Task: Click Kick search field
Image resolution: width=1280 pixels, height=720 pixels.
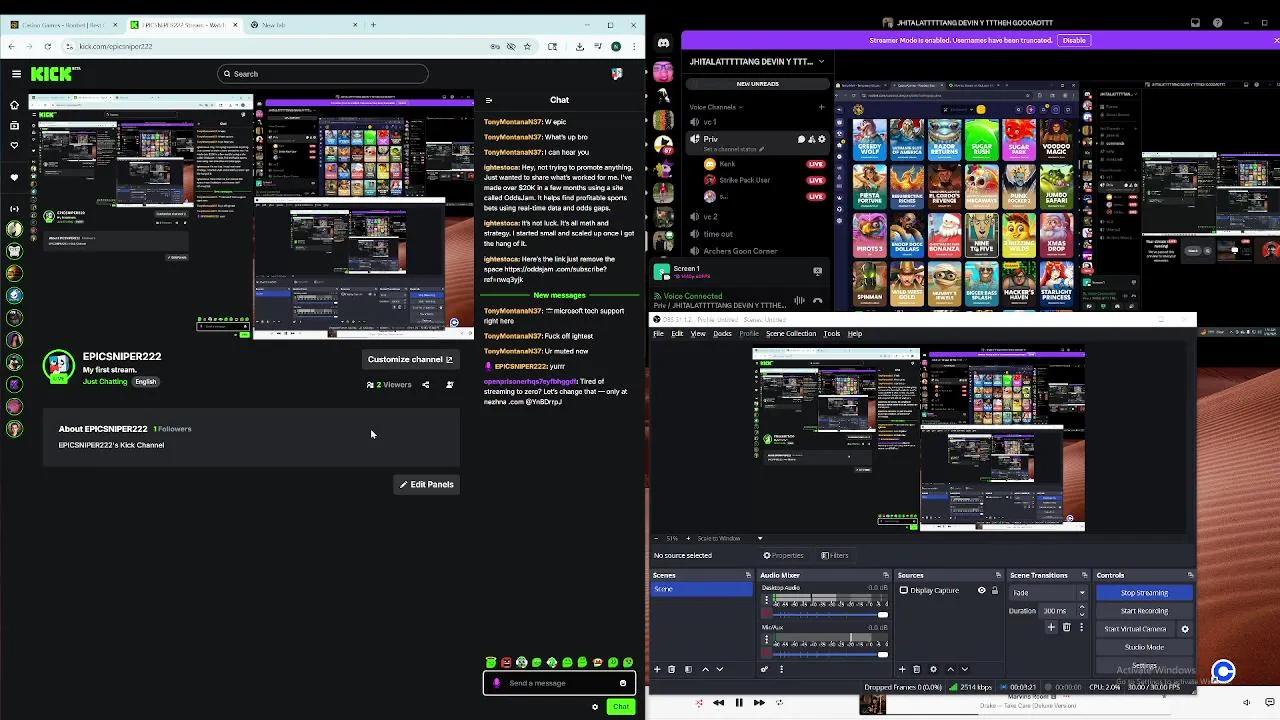Action: (x=323, y=74)
